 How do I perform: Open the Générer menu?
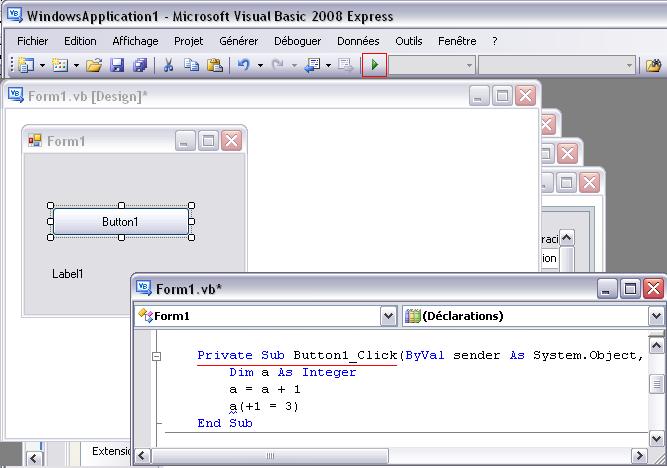(x=239, y=41)
